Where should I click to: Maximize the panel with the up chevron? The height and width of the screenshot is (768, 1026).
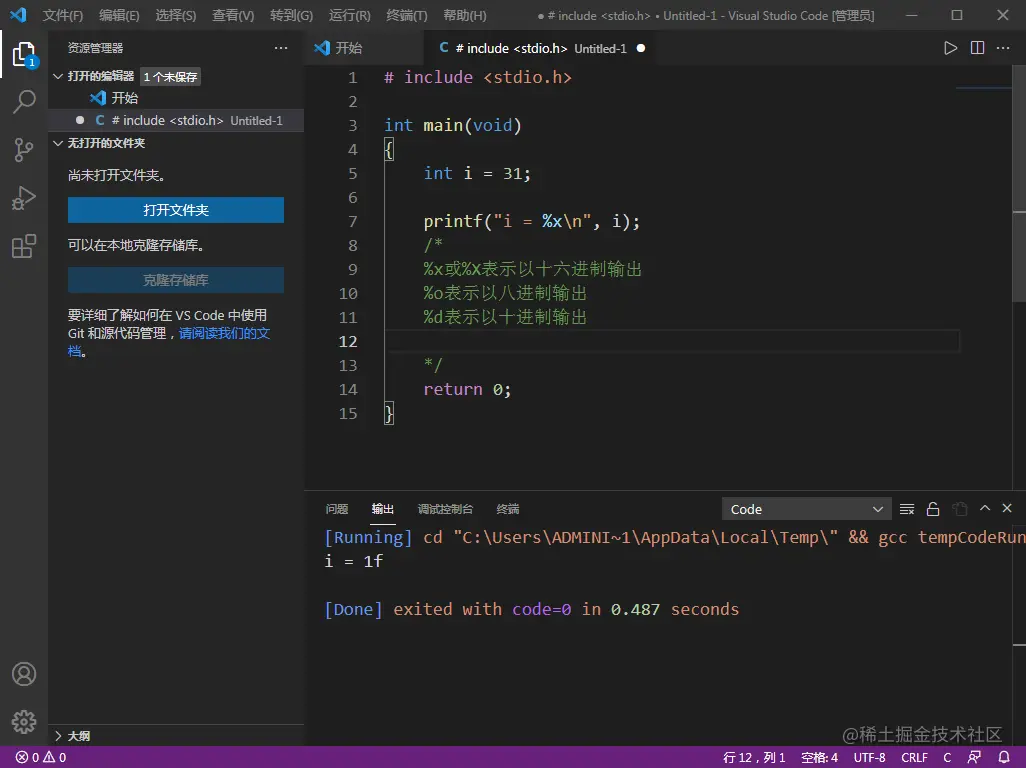(x=985, y=508)
